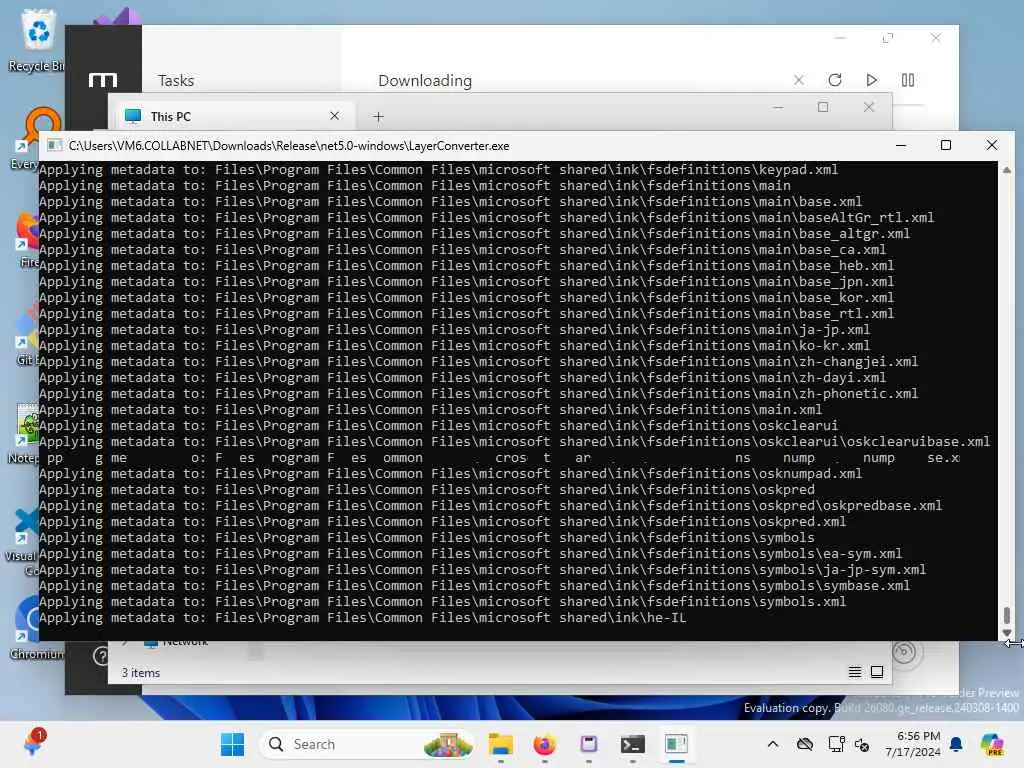Open the Copilot preview icon

pyautogui.click(x=992, y=744)
